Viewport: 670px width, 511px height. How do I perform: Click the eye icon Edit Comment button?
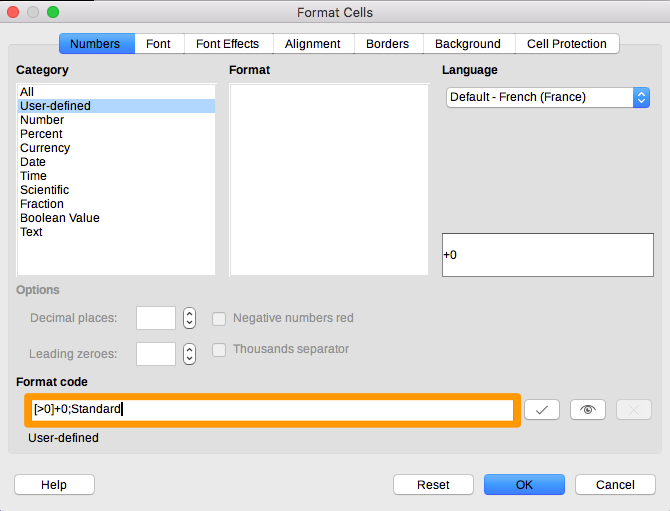pyautogui.click(x=588, y=409)
